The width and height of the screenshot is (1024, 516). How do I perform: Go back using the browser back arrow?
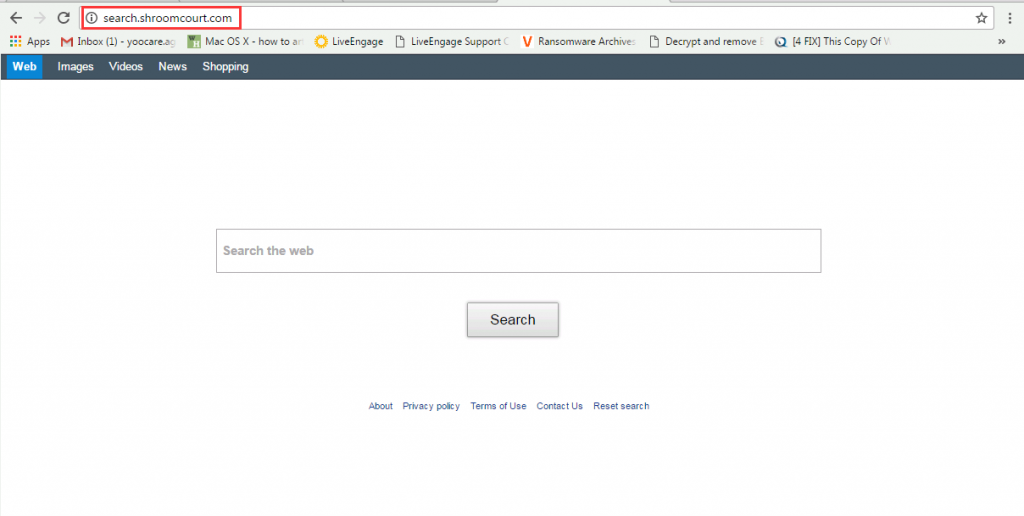click(x=16, y=18)
